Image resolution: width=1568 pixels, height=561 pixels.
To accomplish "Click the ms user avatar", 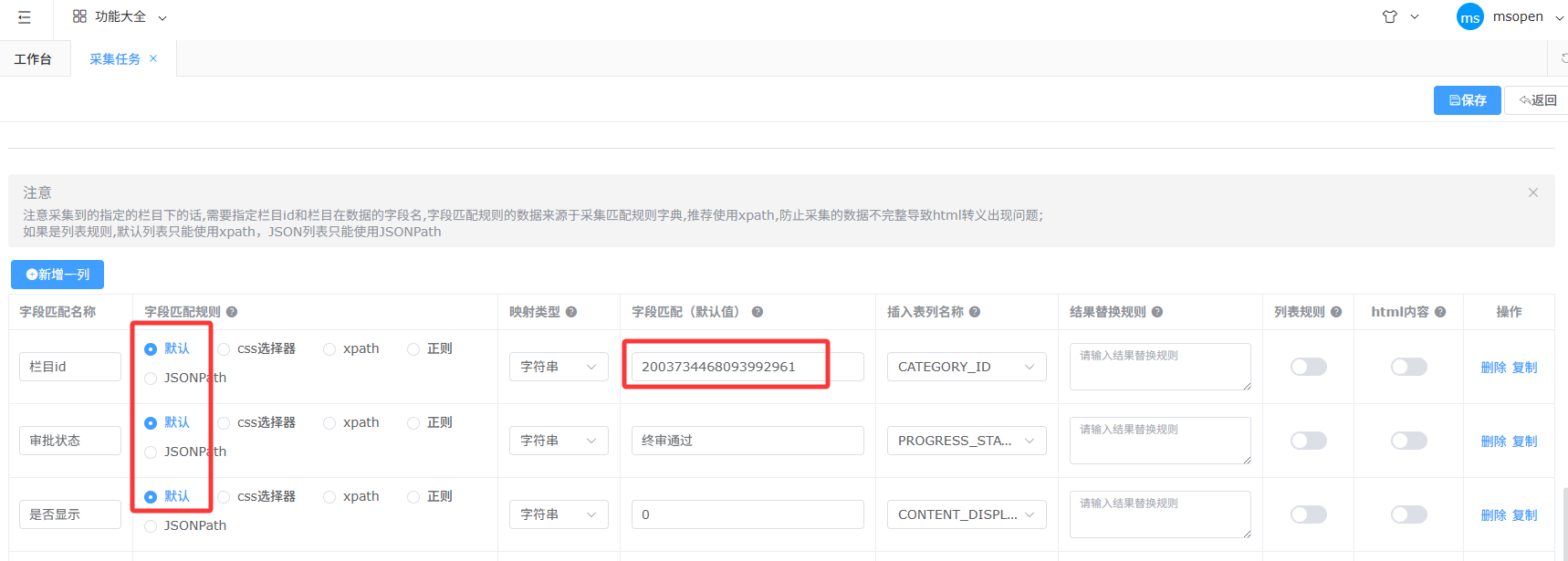I will 1469,17.
